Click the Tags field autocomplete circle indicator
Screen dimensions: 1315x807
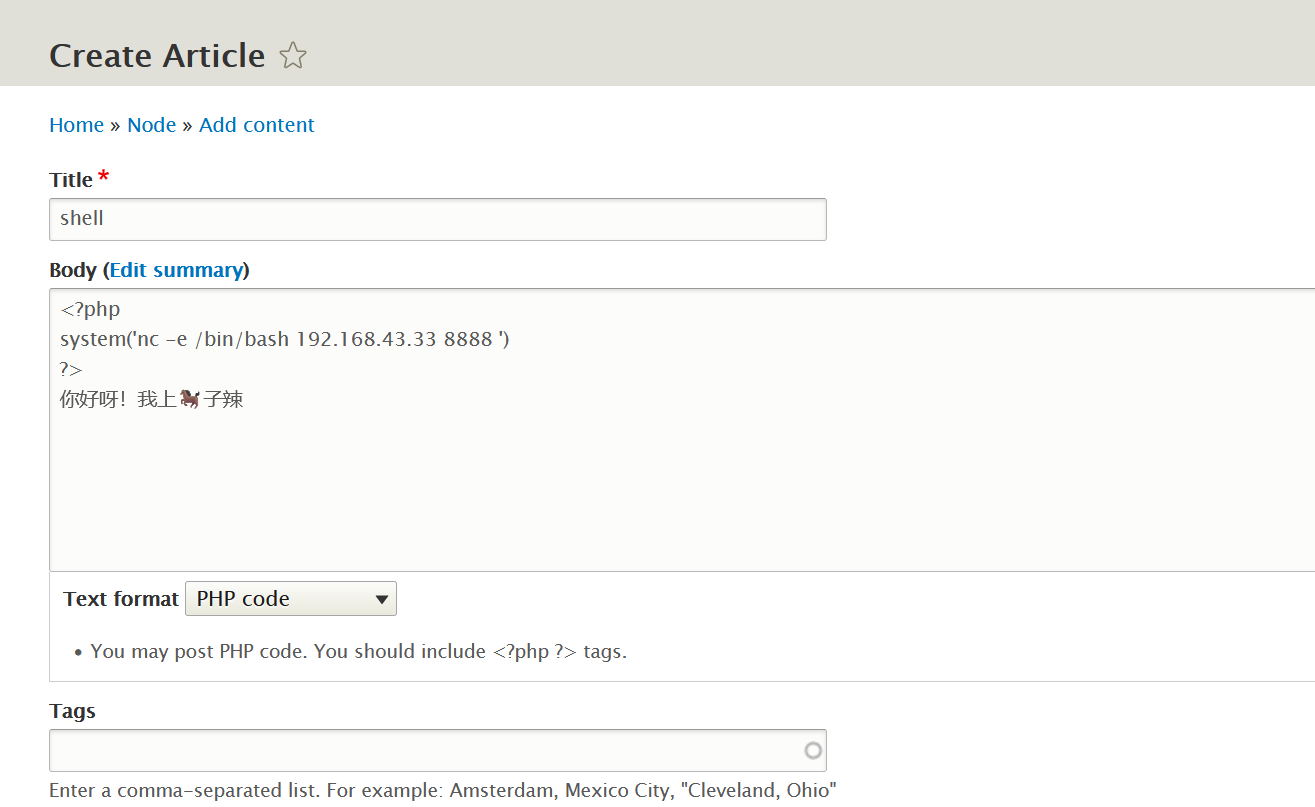pyautogui.click(x=813, y=750)
